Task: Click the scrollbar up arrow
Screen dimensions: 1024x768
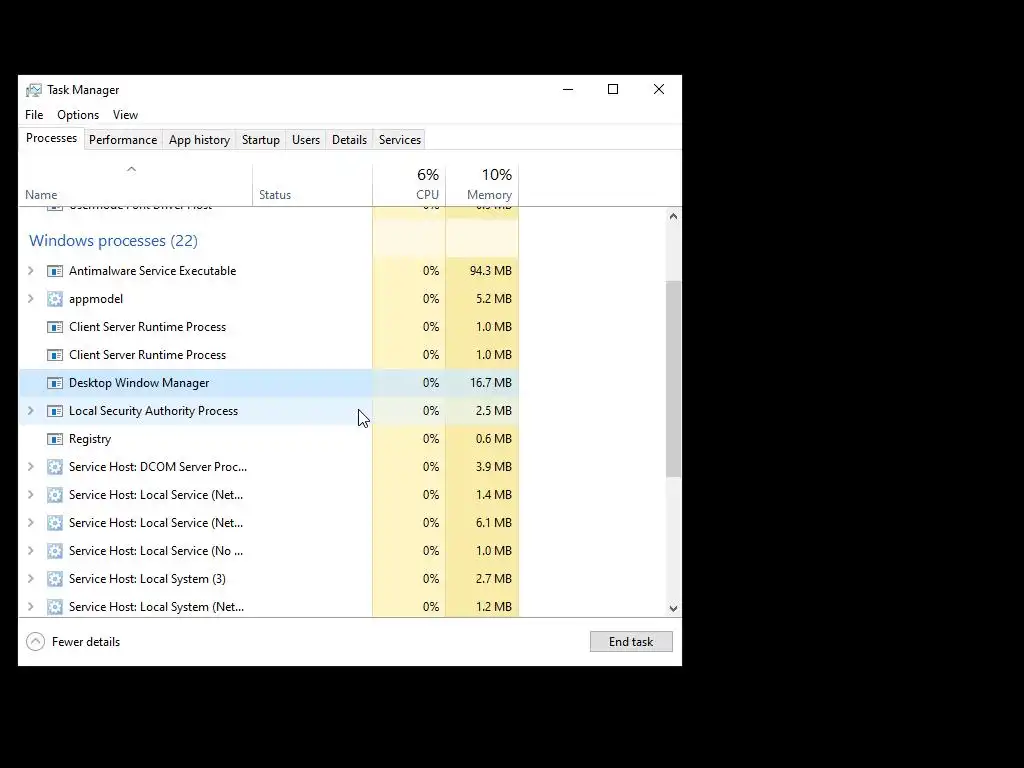Action: click(673, 216)
